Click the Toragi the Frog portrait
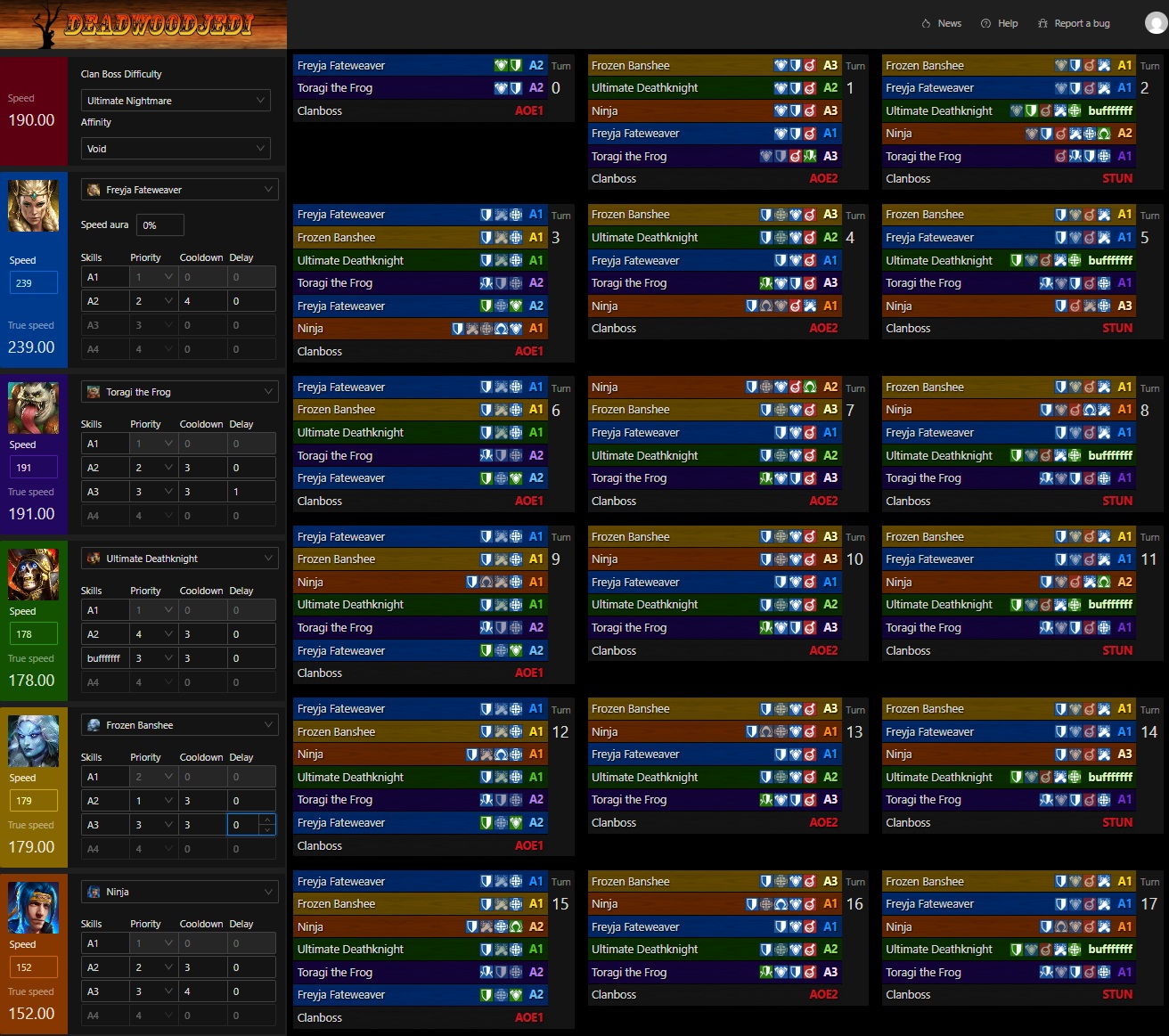 click(x=33, y=408)
